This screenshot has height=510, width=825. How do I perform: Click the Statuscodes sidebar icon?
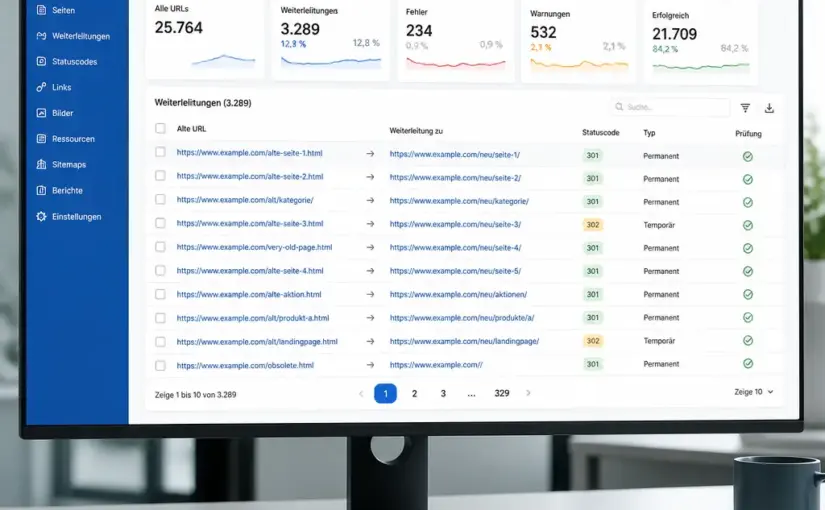click(x=41, y=61)
